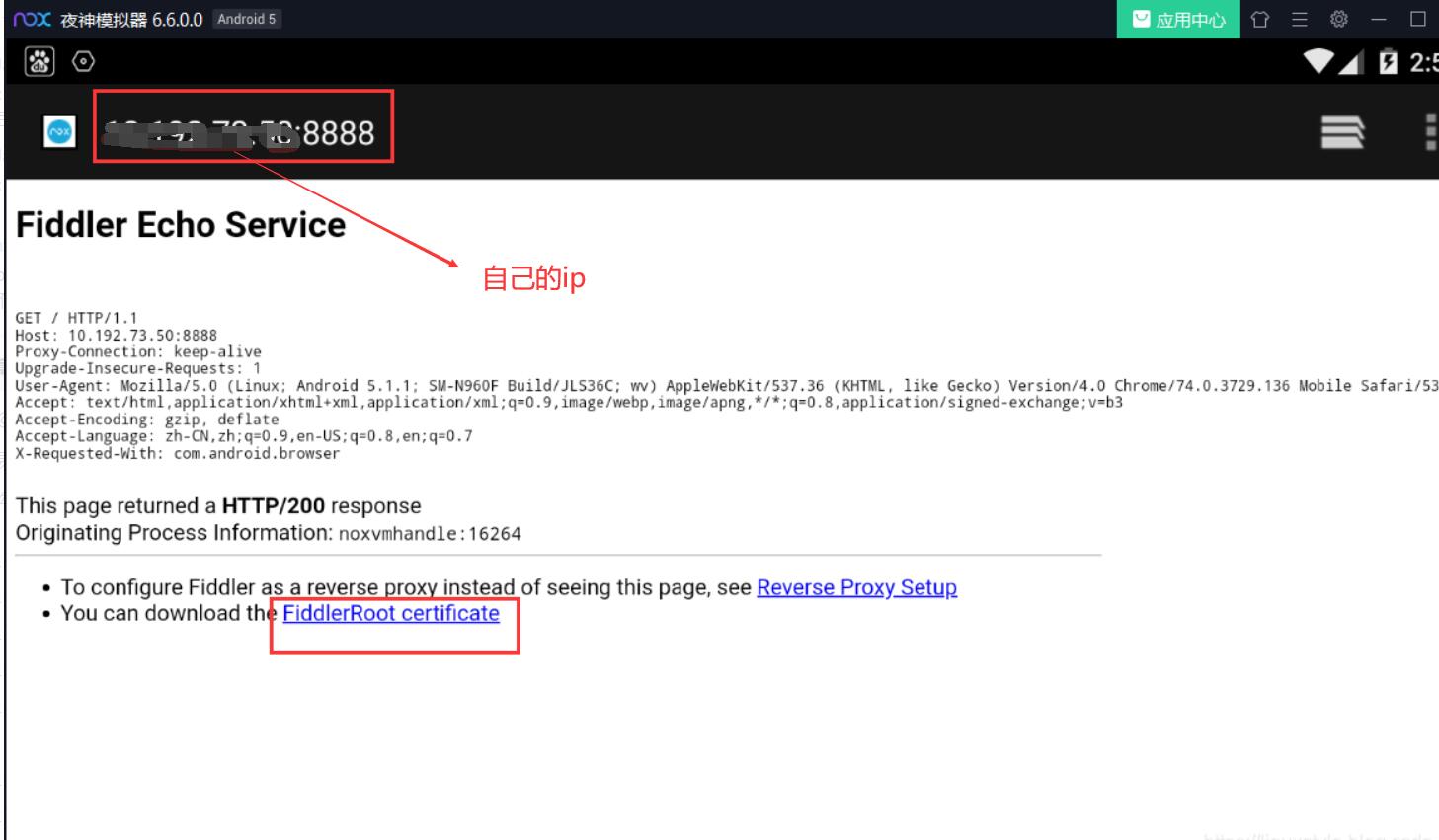Open the Reverse Proxy Setup link
This screenshot has width=1439, height=840.
coord(856,587)
